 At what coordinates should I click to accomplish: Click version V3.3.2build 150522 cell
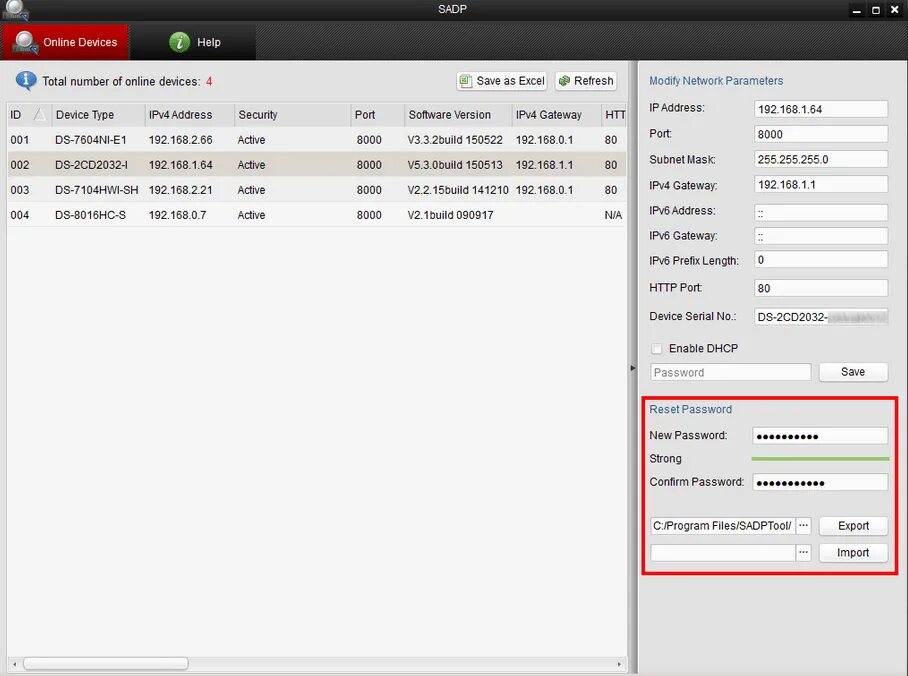pos(455,140)
